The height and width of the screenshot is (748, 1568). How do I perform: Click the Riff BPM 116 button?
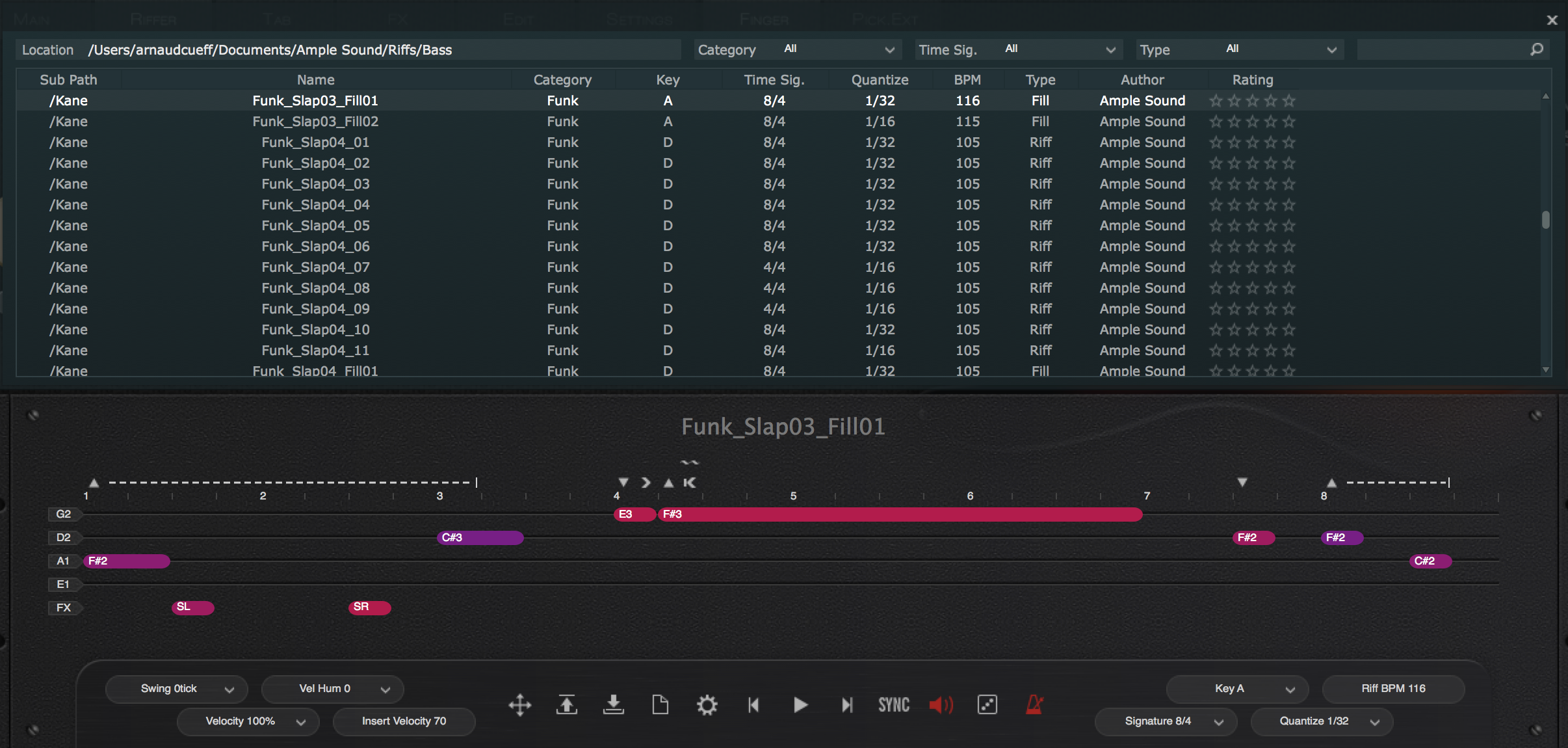pos(1393,689)
